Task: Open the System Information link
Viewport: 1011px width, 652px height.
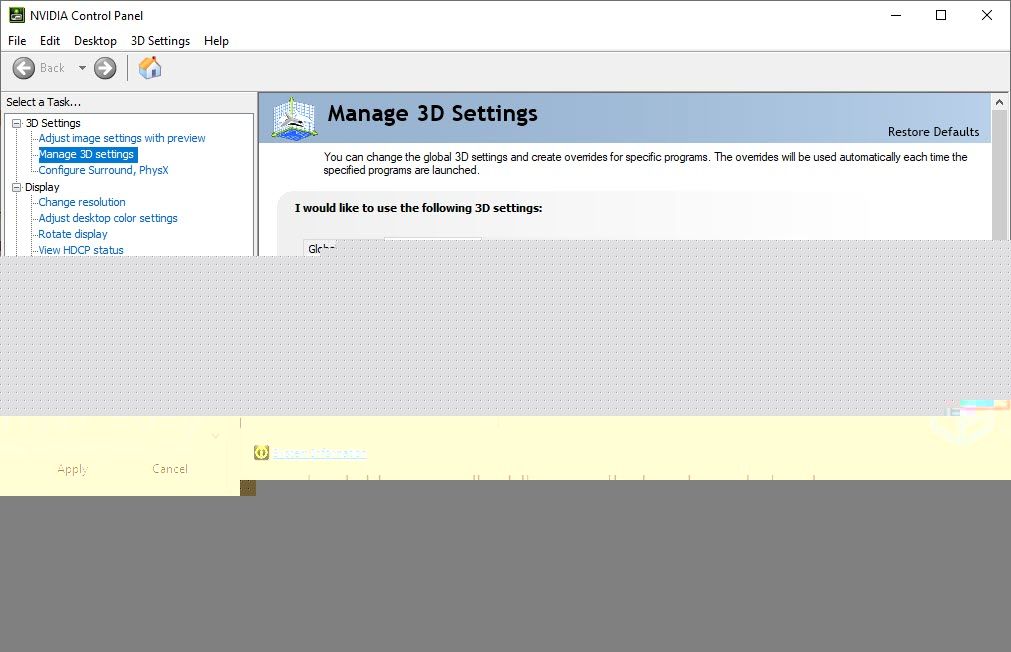Action: pos(319,453)
